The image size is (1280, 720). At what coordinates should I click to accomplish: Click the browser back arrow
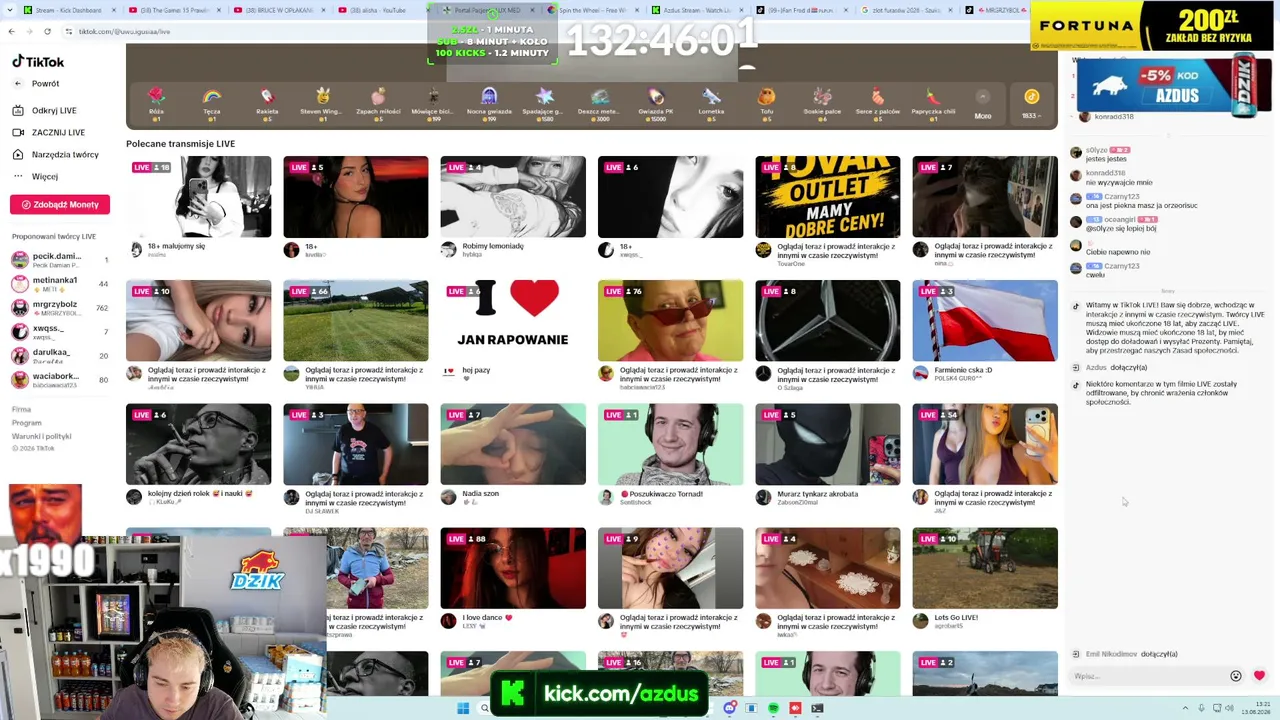point(11,32)
